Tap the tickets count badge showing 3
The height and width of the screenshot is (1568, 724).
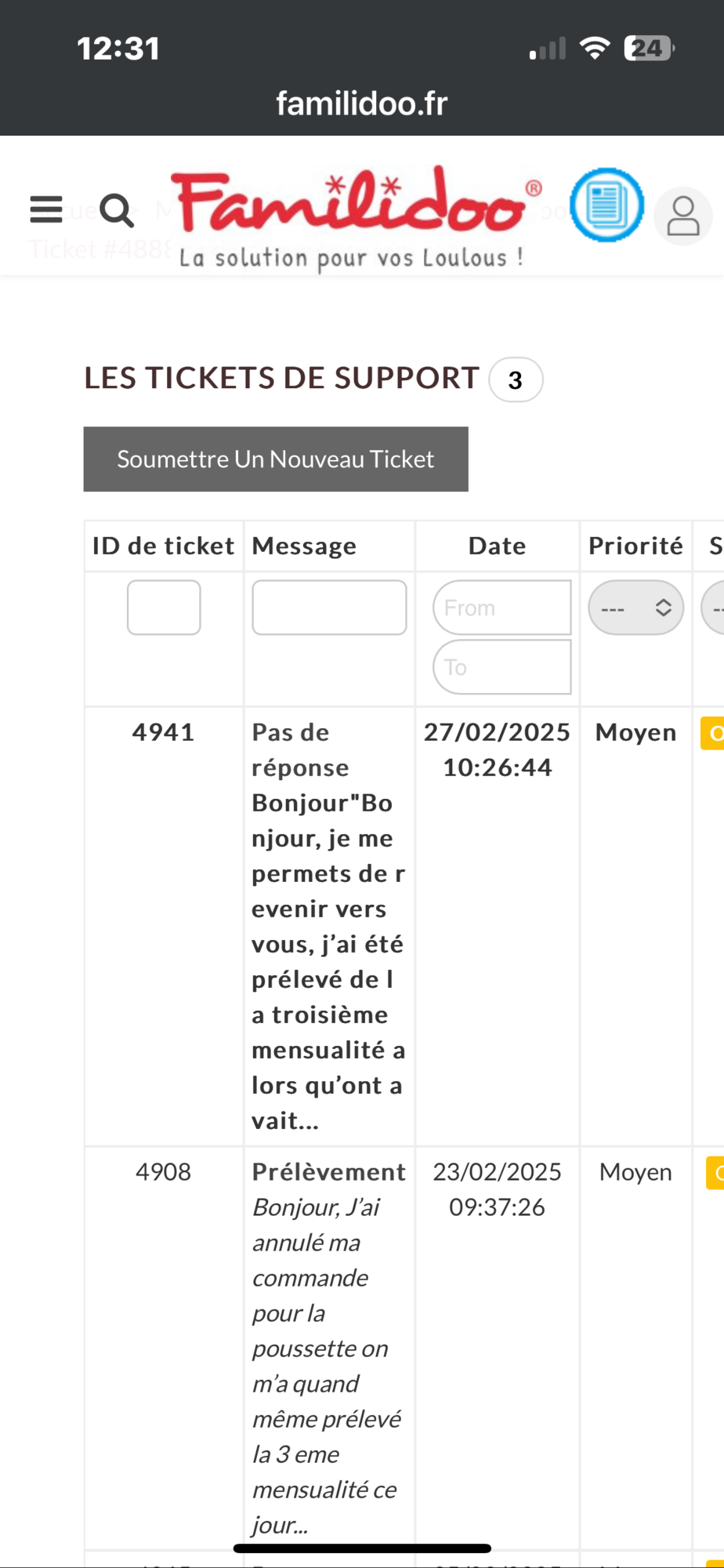point(515,380)
